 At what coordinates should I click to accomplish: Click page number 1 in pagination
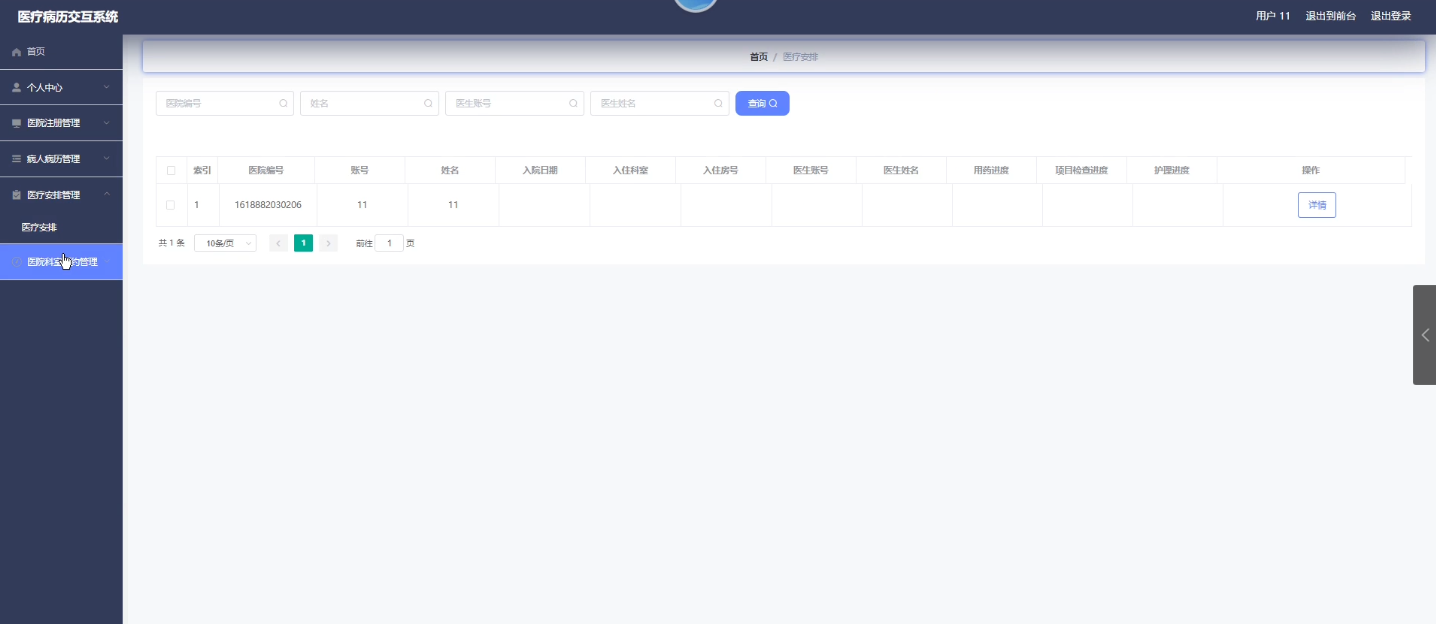coord(303,243)
